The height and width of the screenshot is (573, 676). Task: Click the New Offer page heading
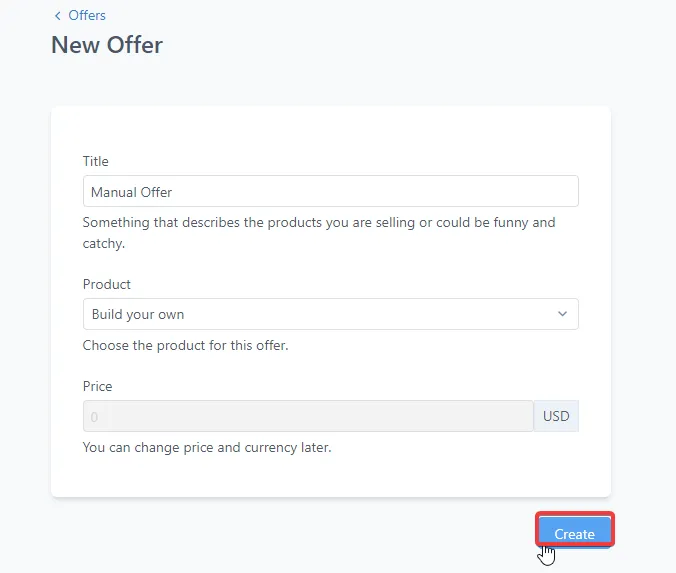click(x=107, y=45)
